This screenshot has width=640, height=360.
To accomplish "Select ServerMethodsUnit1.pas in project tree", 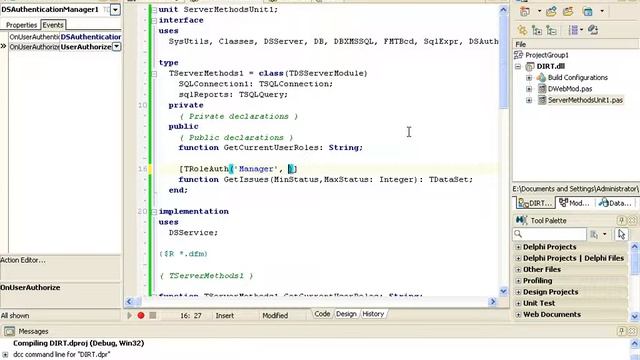I will click(585, 100).
